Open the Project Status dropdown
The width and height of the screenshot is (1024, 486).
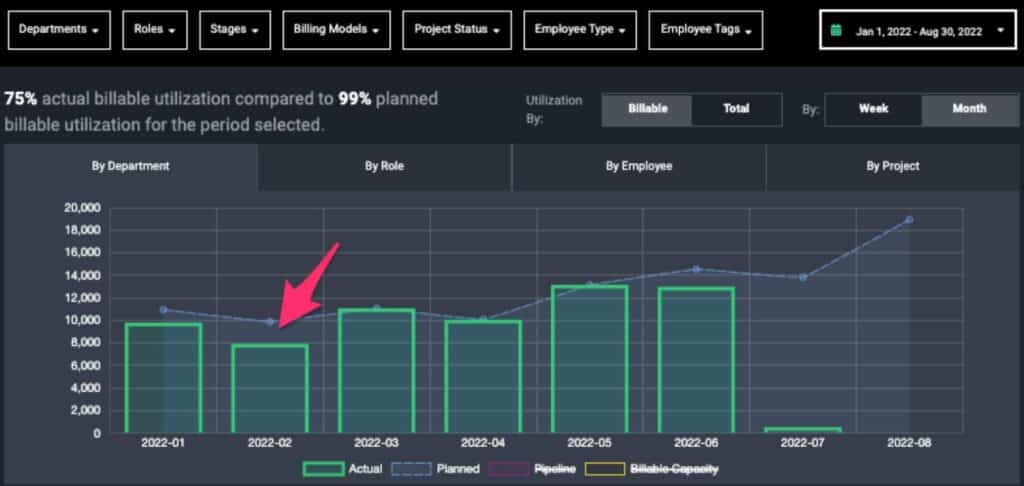(457, 30)
